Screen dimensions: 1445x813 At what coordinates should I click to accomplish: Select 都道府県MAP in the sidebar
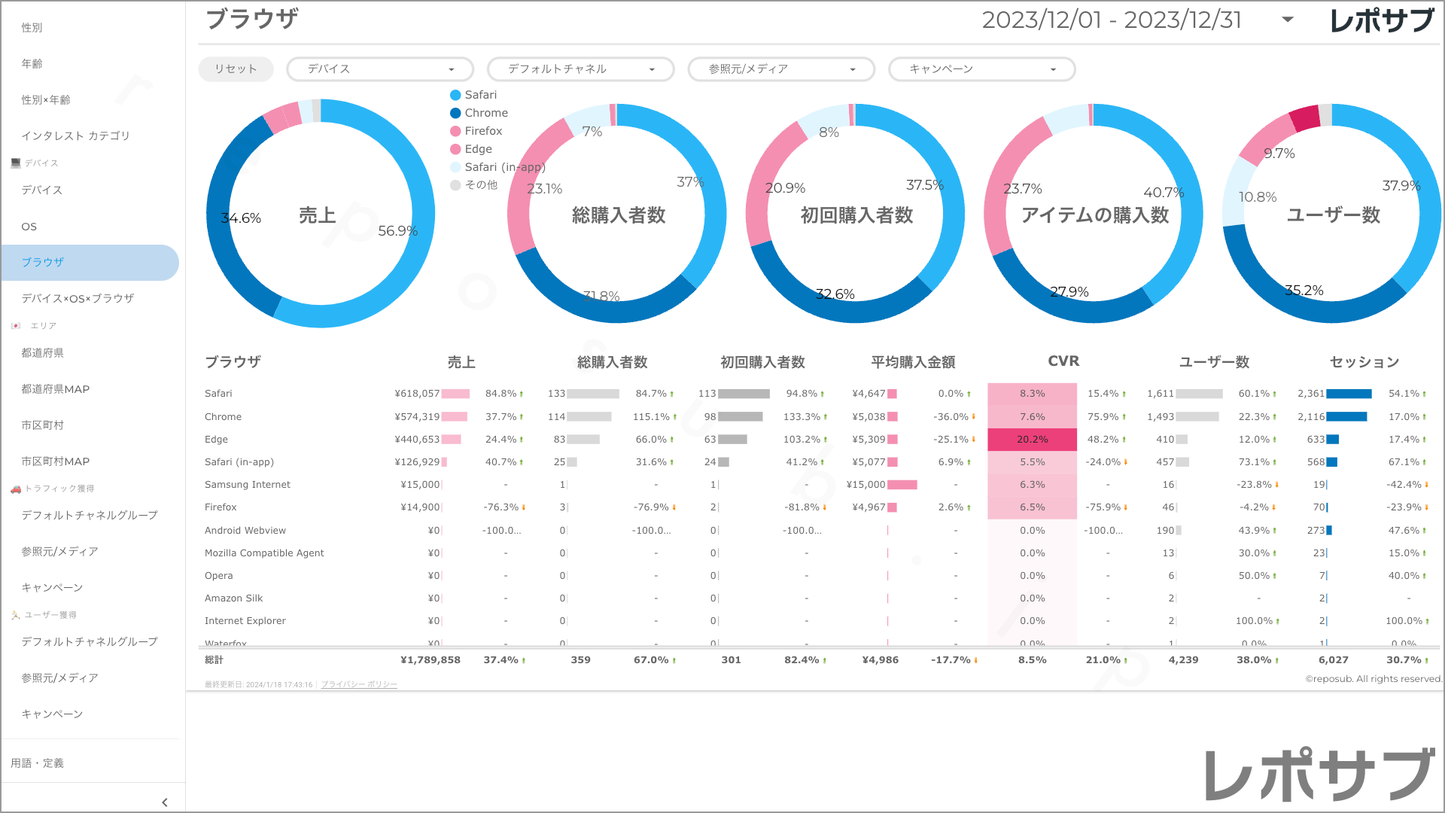(56, 389)
